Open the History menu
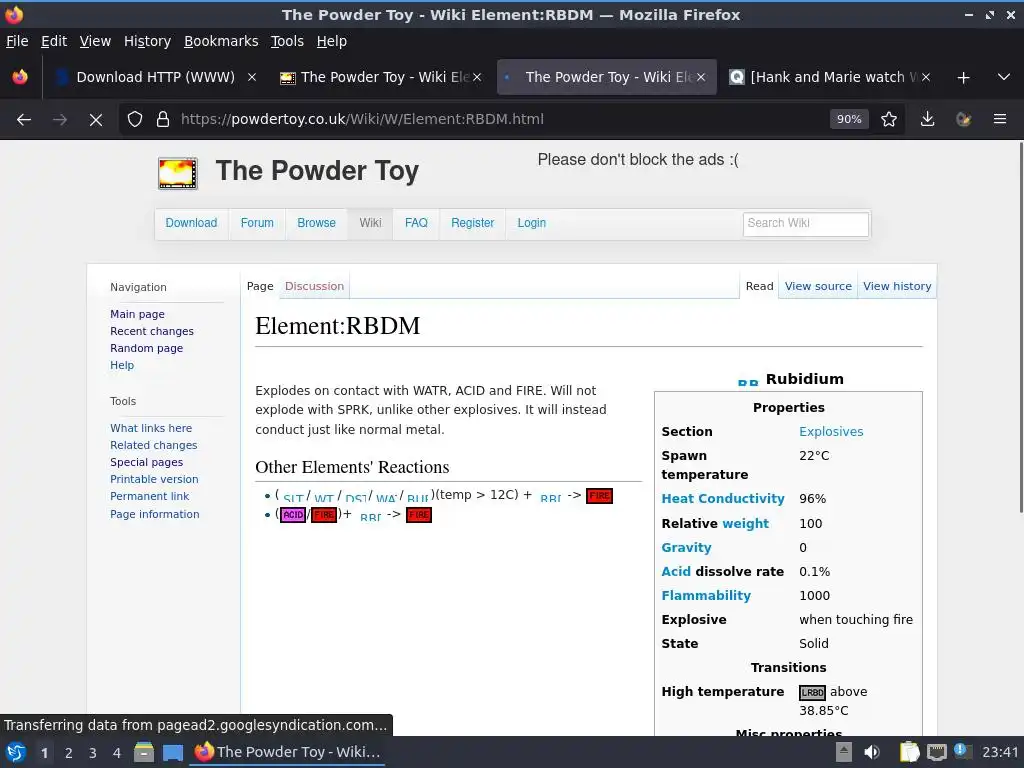1024x768 pixels. click(x=147, y=41)
